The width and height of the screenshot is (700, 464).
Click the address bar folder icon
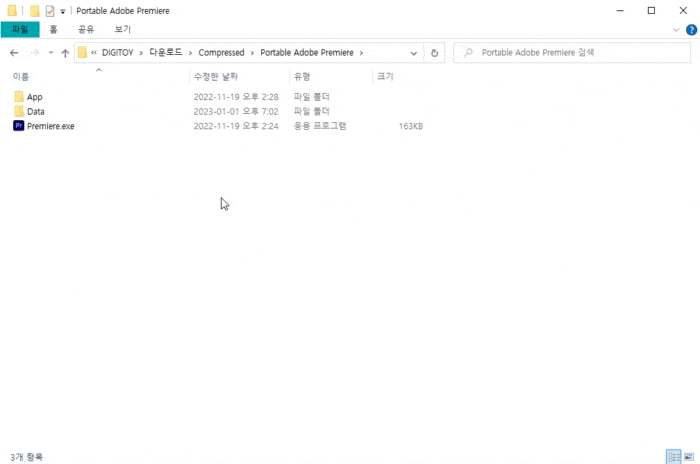click(82, 53)
